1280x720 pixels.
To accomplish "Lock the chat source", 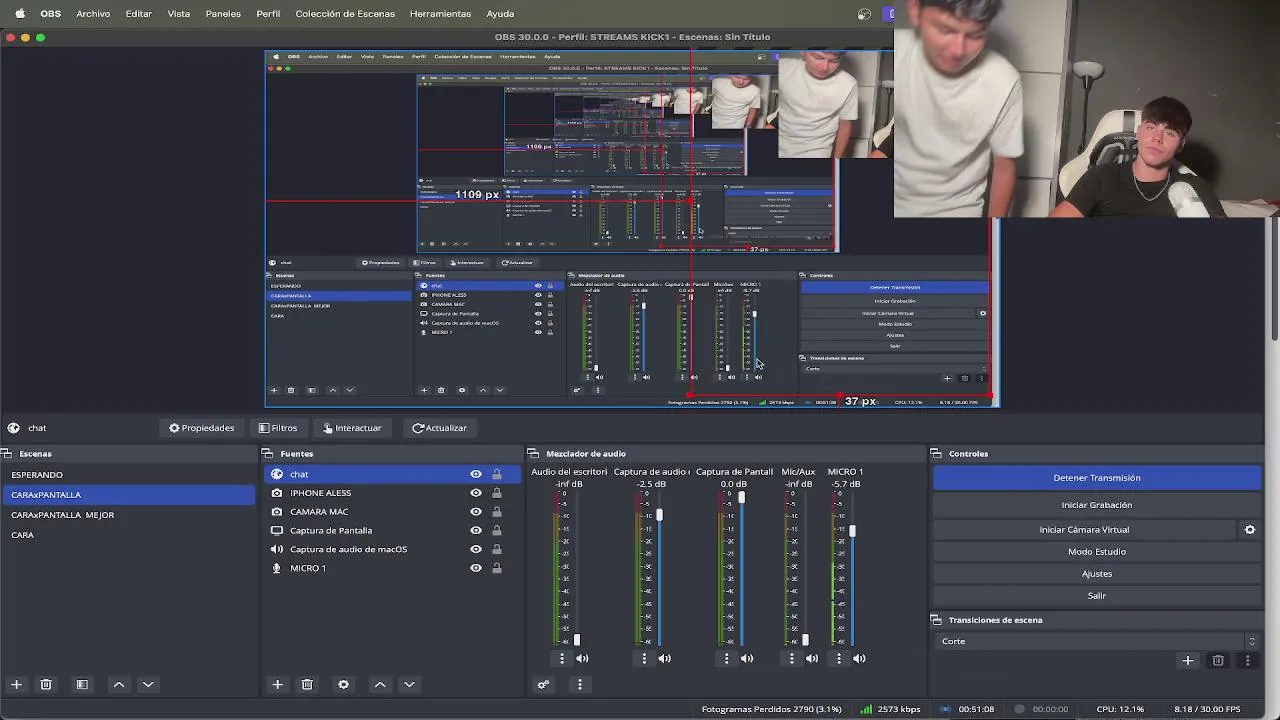I will pyautogui.click(x=496, y=474).
